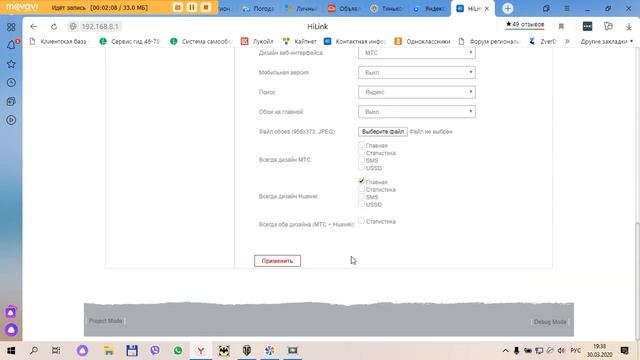Open the notifications bell in the sidebar
This screenshot has width=640, height=360.
pos(11,45)
